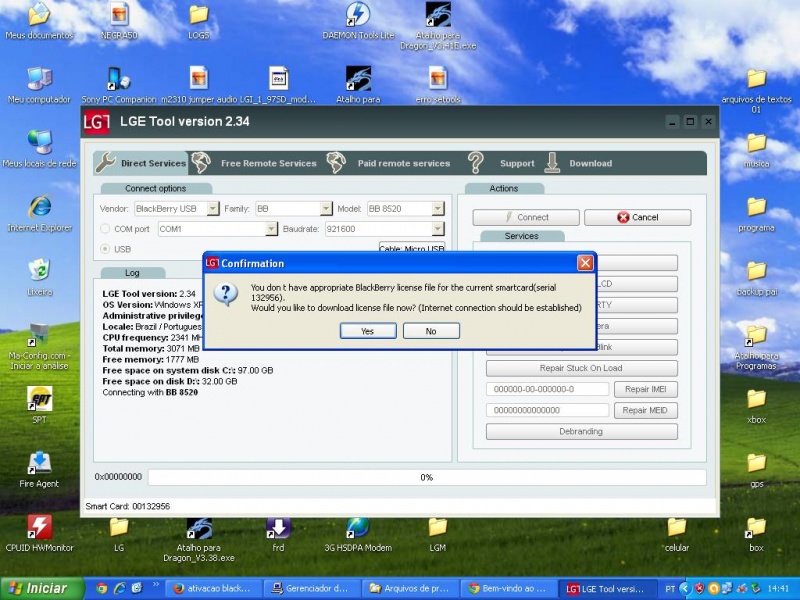This screenshot has height=600, width=800.
Task: Open the NEGRA50 desktop icon
Action: tap(119, 21)
